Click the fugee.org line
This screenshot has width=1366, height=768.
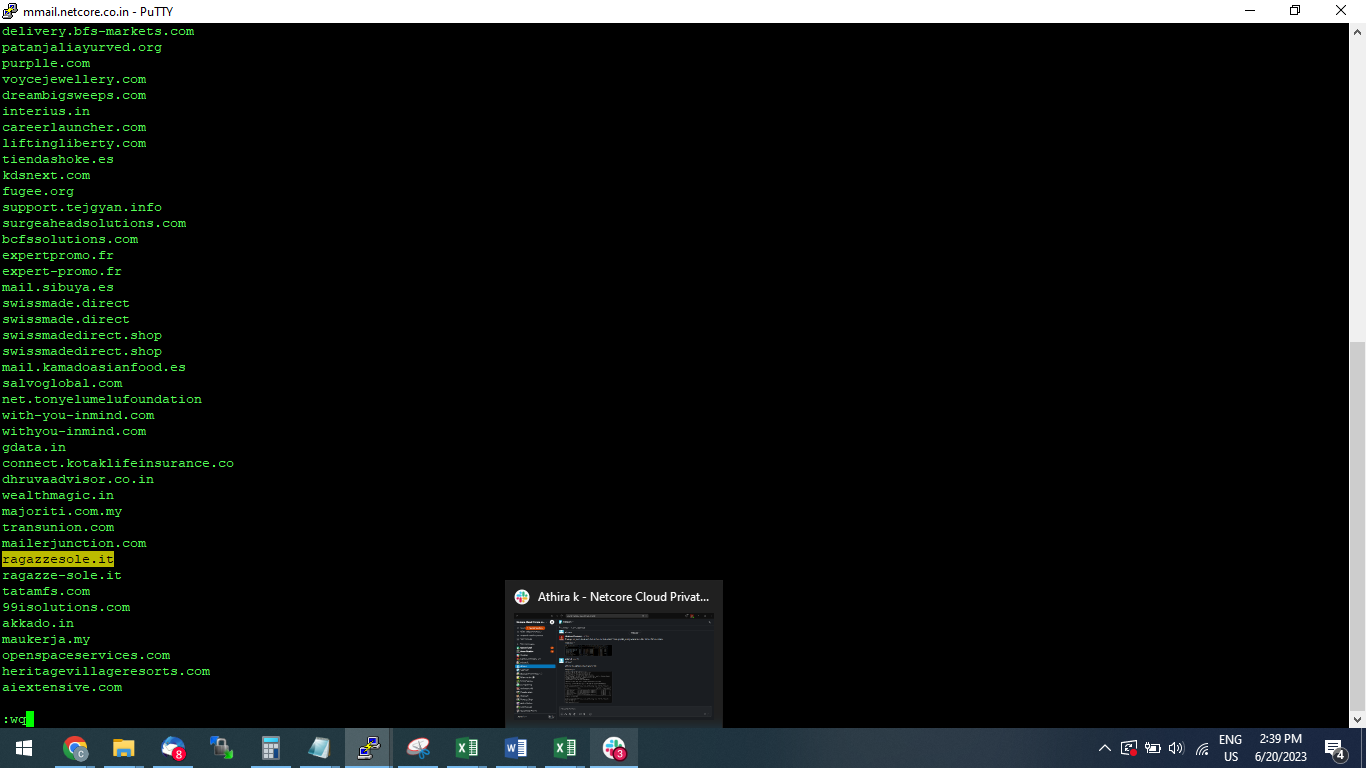click(x=38, y=191)
